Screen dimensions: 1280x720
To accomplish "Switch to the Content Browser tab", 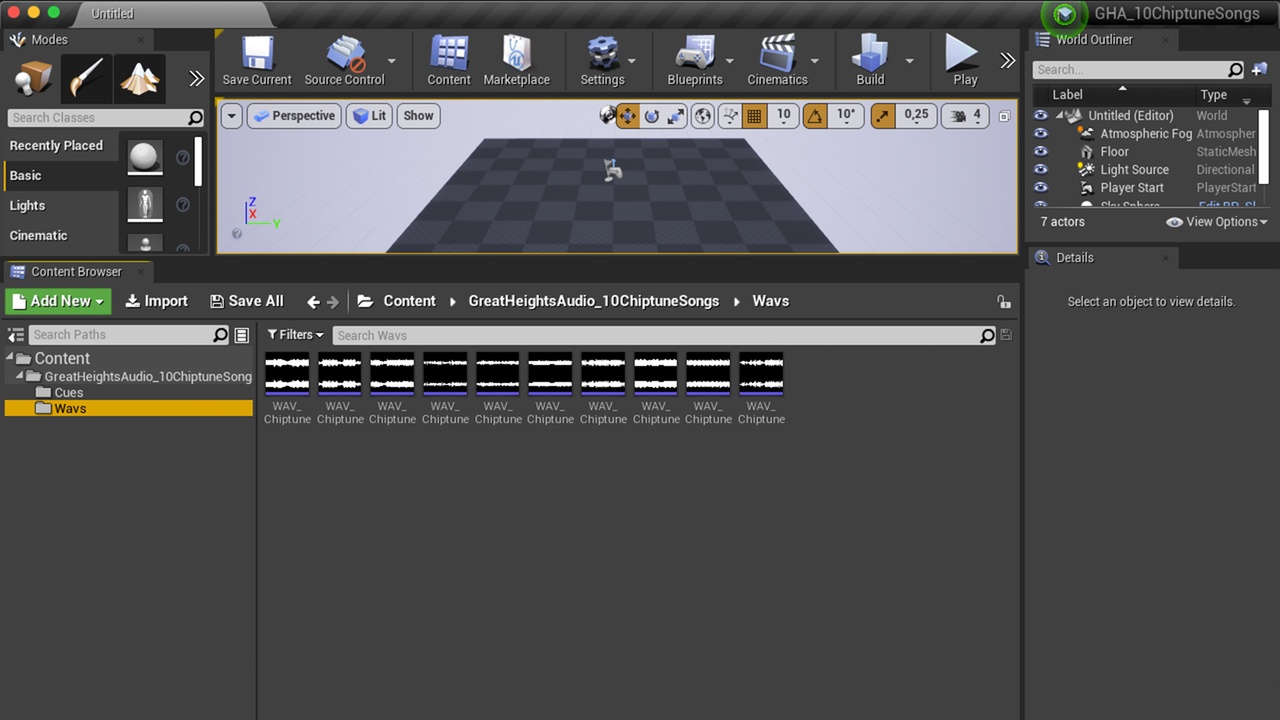I will (x=76, y=272).
